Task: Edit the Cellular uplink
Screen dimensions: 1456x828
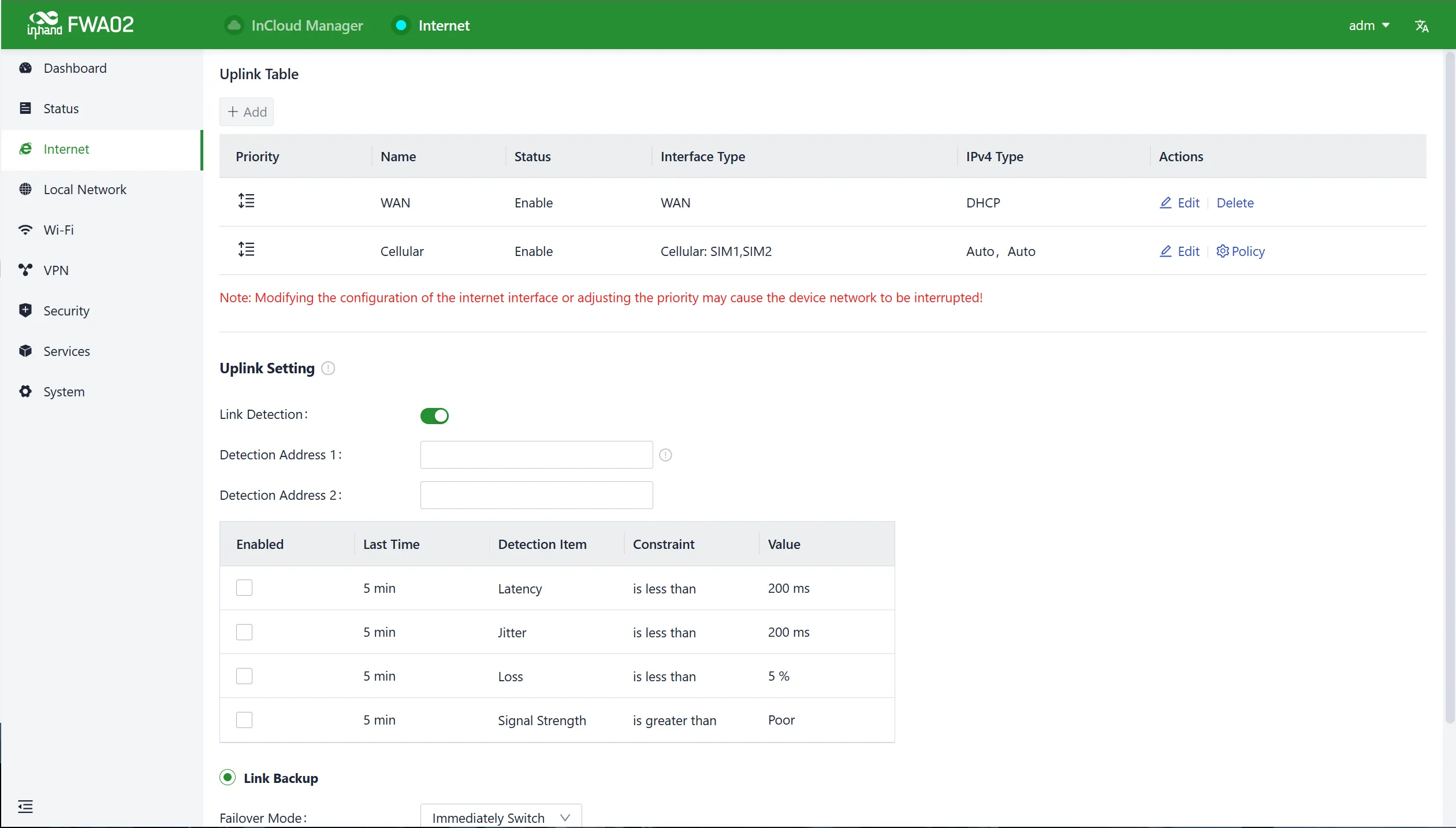Action: click(x=1179, y=251)
